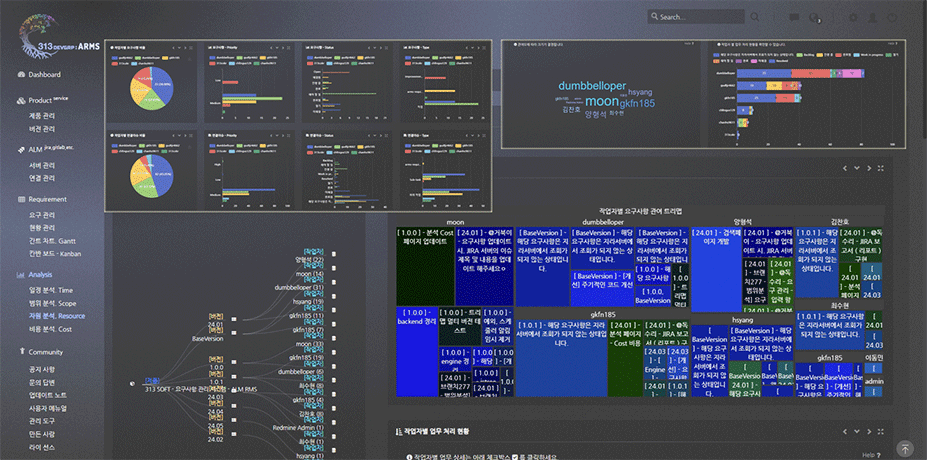Expand the Analysis sidebar section
This screenshot has width=927, height=460.
(40, 274)
